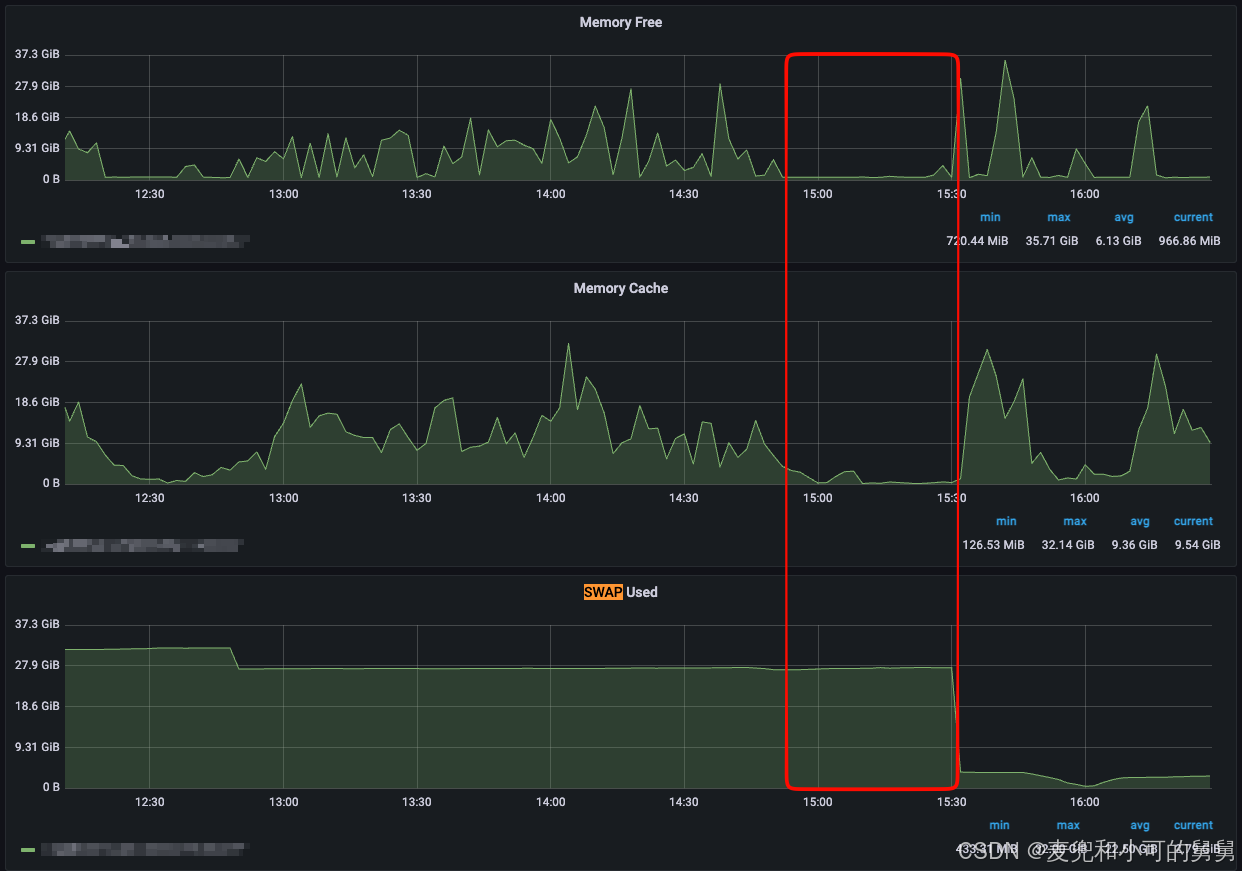Click the 14:00 time label under Memory Free
Image resolution: width=1242 pixels, height=871 pixels.
[x=550, y=194]
